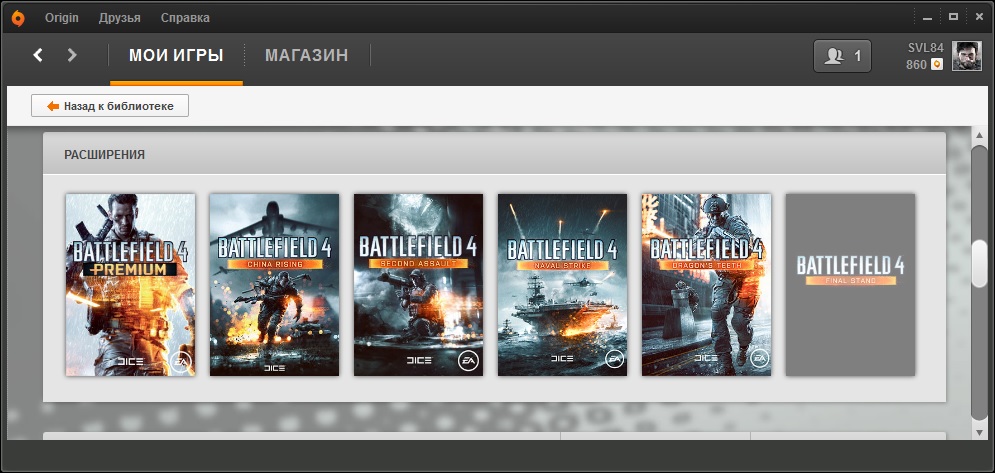995x473 pixels.
Task: Go back with the left arrow
Action: pyautogui.click(x=38, y=55)
